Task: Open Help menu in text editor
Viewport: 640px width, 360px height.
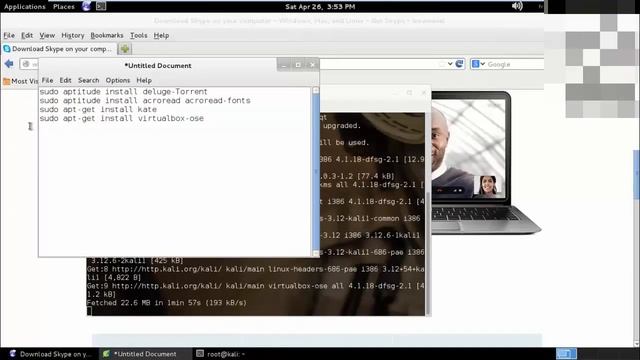Action: (x=144, y=80)
